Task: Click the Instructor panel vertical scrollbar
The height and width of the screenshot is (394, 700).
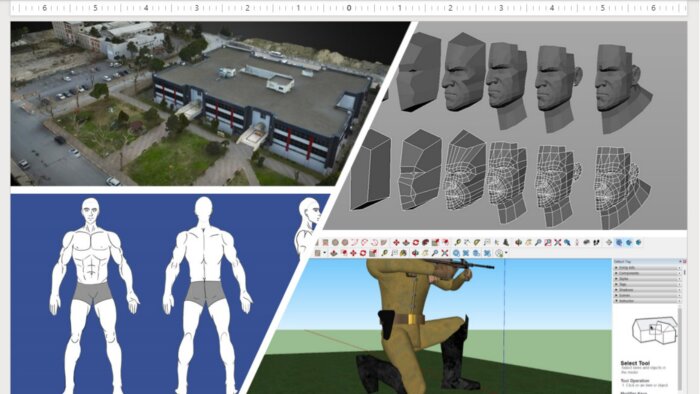Action: pyautogui.click(x=680, y=348)
